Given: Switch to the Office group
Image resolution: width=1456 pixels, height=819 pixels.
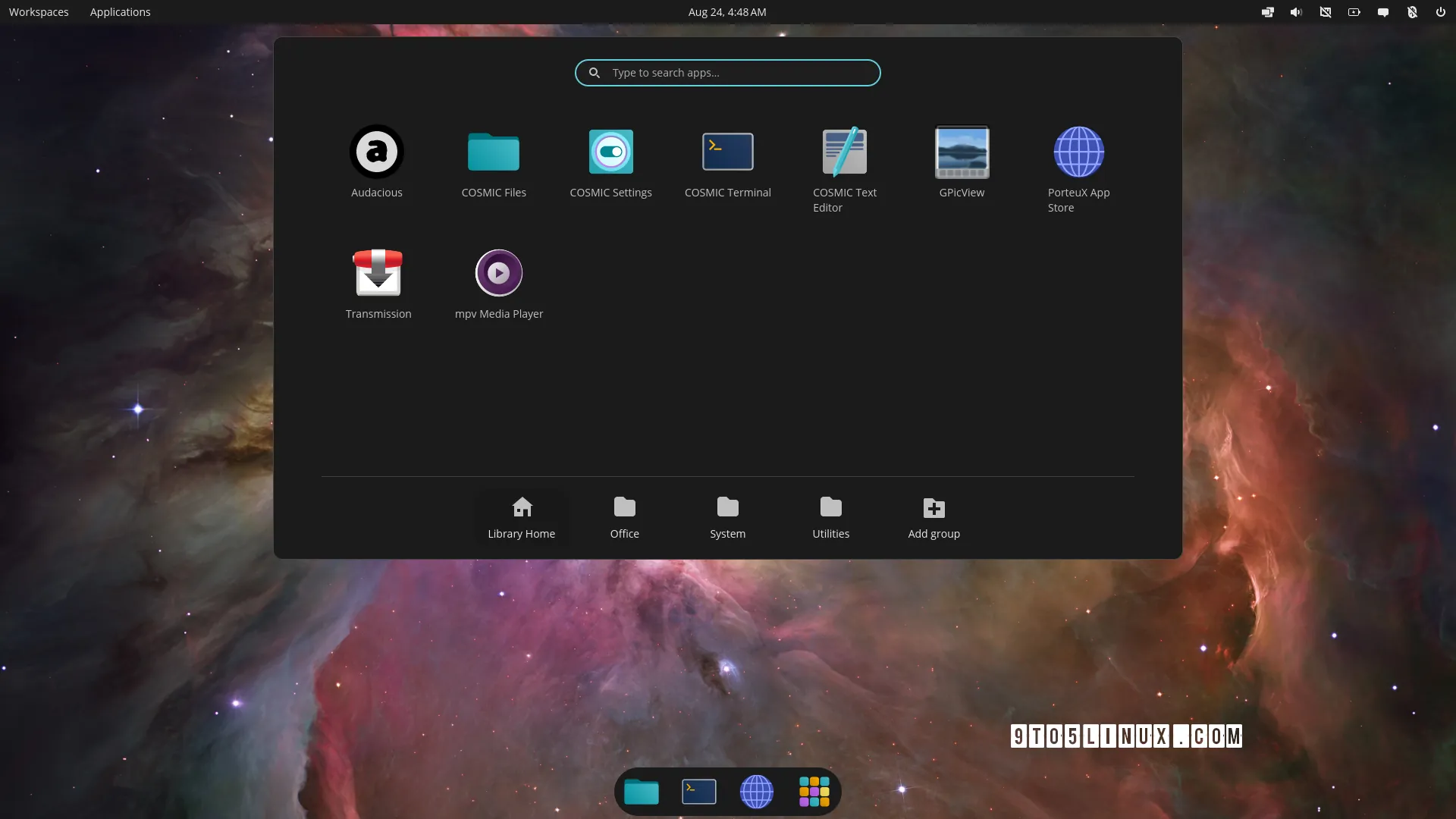Looking at the screenshot, I should [x=624, y=518].
